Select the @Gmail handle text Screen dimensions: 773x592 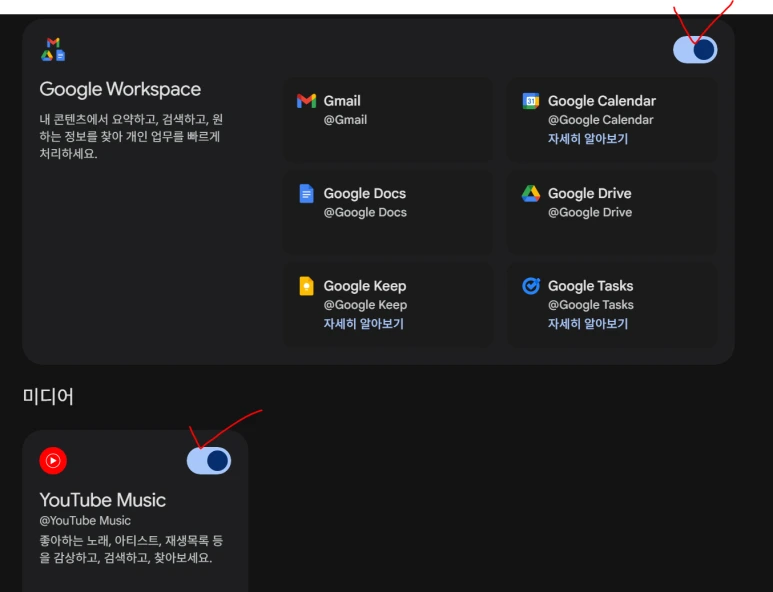345,120
